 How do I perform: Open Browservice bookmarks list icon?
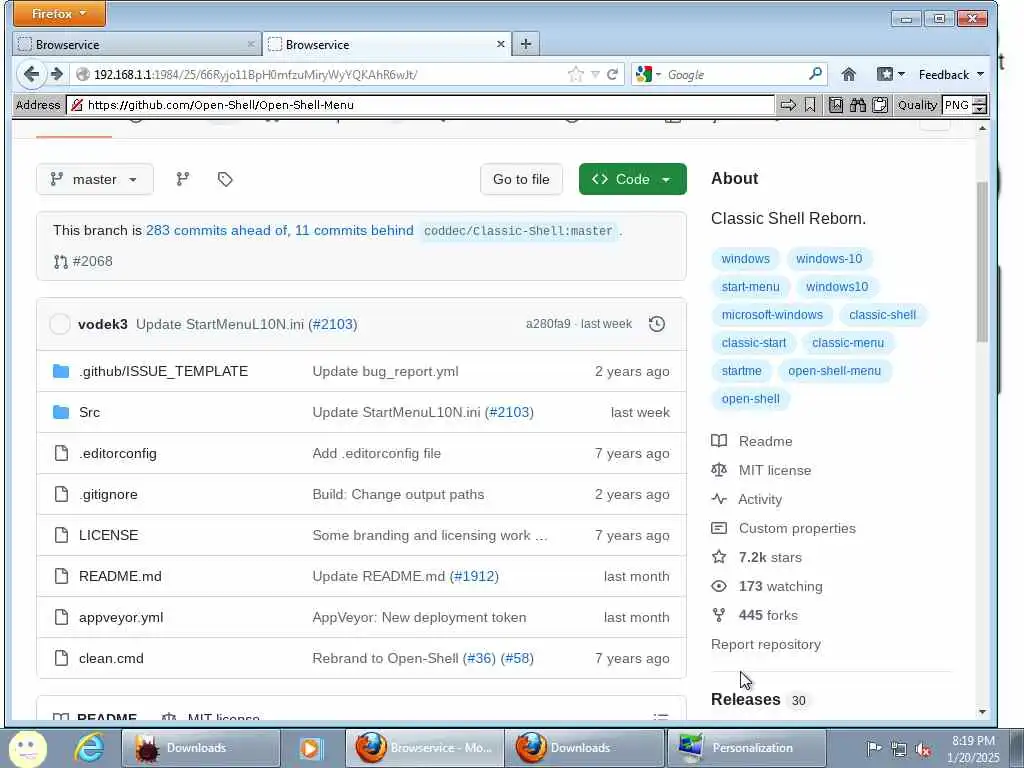click(836, 105)
